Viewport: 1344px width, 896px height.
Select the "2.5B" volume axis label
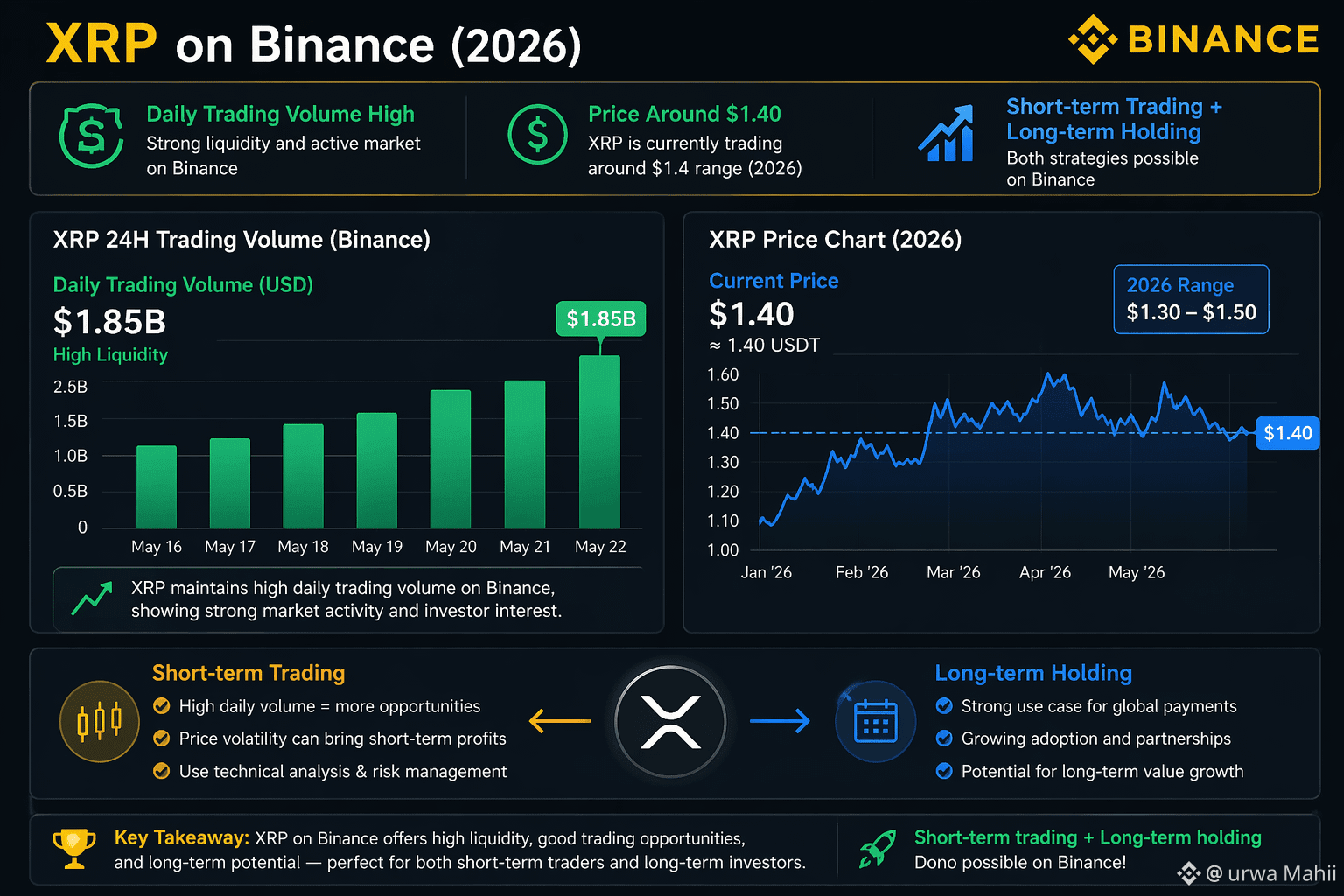coord(71,387)
